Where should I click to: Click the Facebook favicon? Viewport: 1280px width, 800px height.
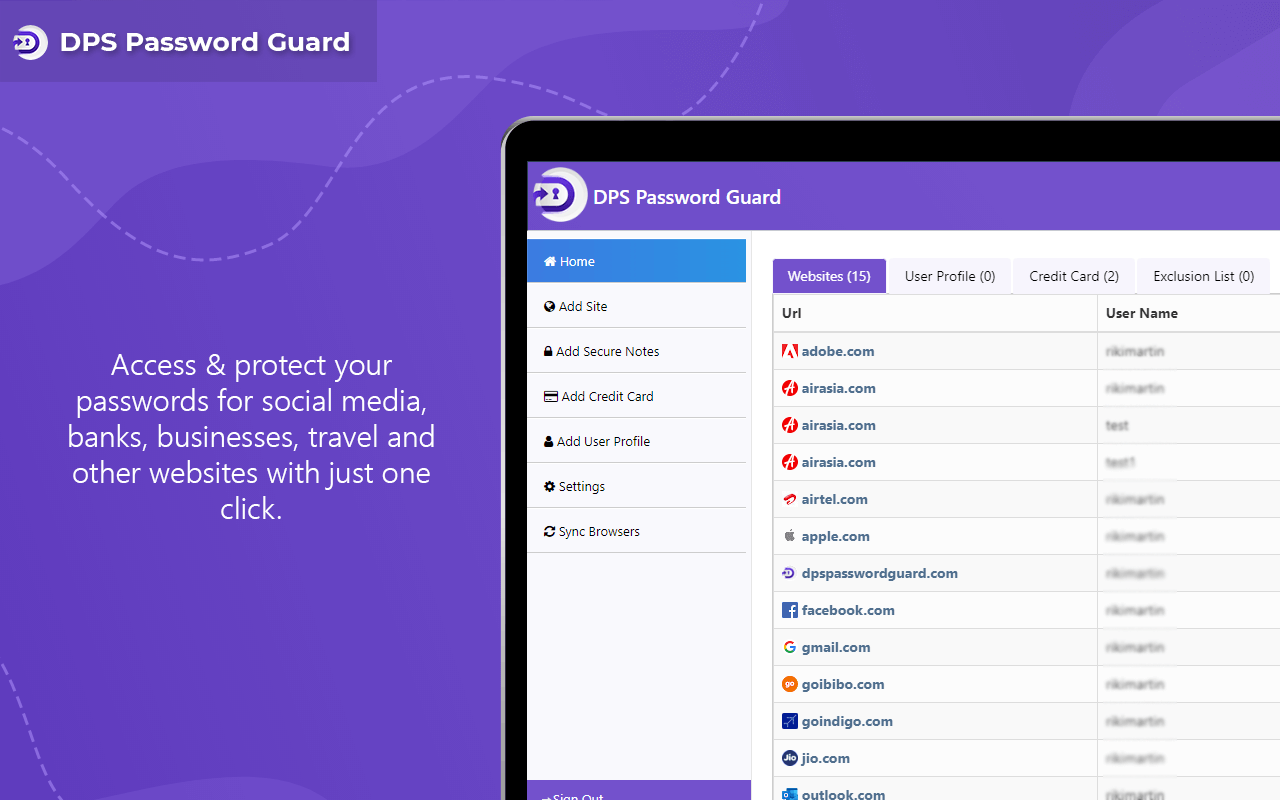[x=790, y=610]
